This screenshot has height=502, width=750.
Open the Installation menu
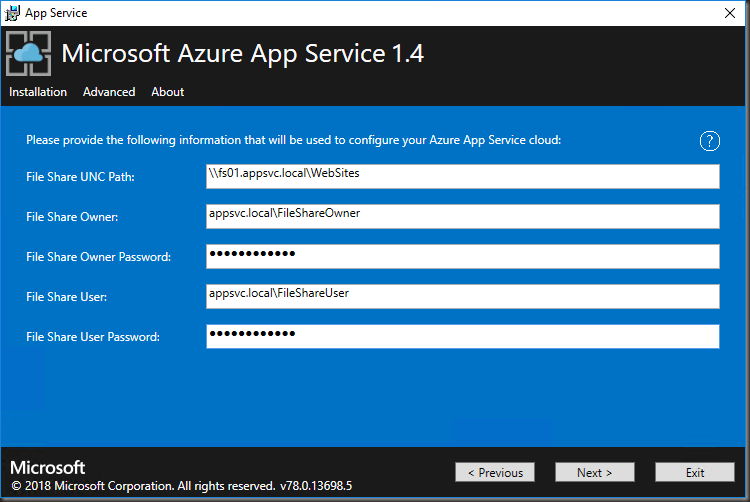pos(38,92)
